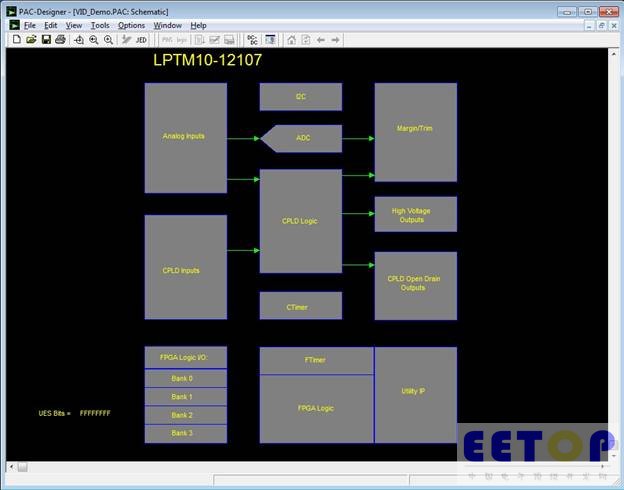Select the High Voltage Outputs block
624x490 pixels.
[x=416, y=214]
